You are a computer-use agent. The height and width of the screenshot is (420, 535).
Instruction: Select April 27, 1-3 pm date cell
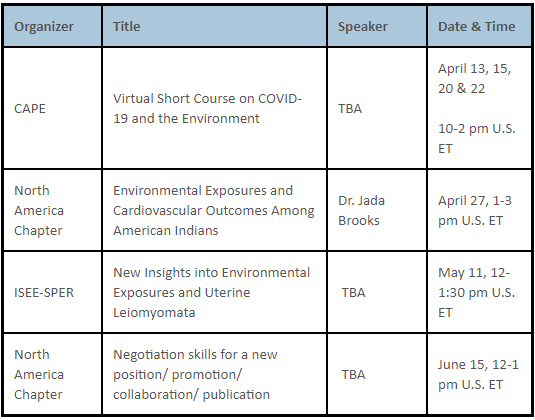tap(475, 211)
